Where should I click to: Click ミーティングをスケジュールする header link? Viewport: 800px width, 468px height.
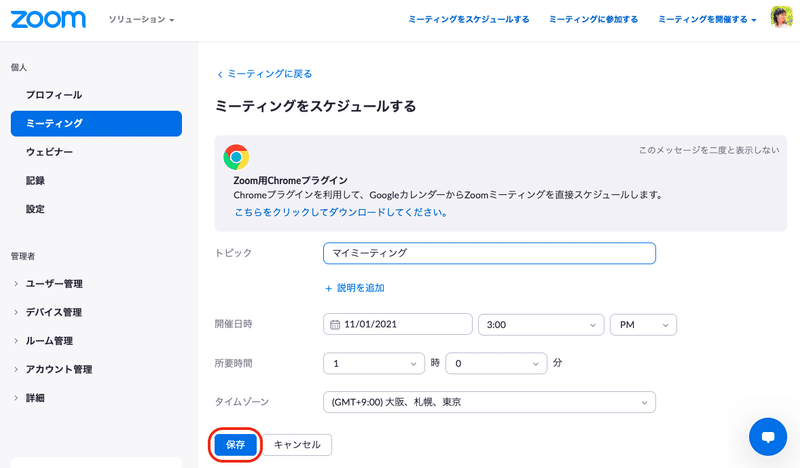click(x=469, y=19)
